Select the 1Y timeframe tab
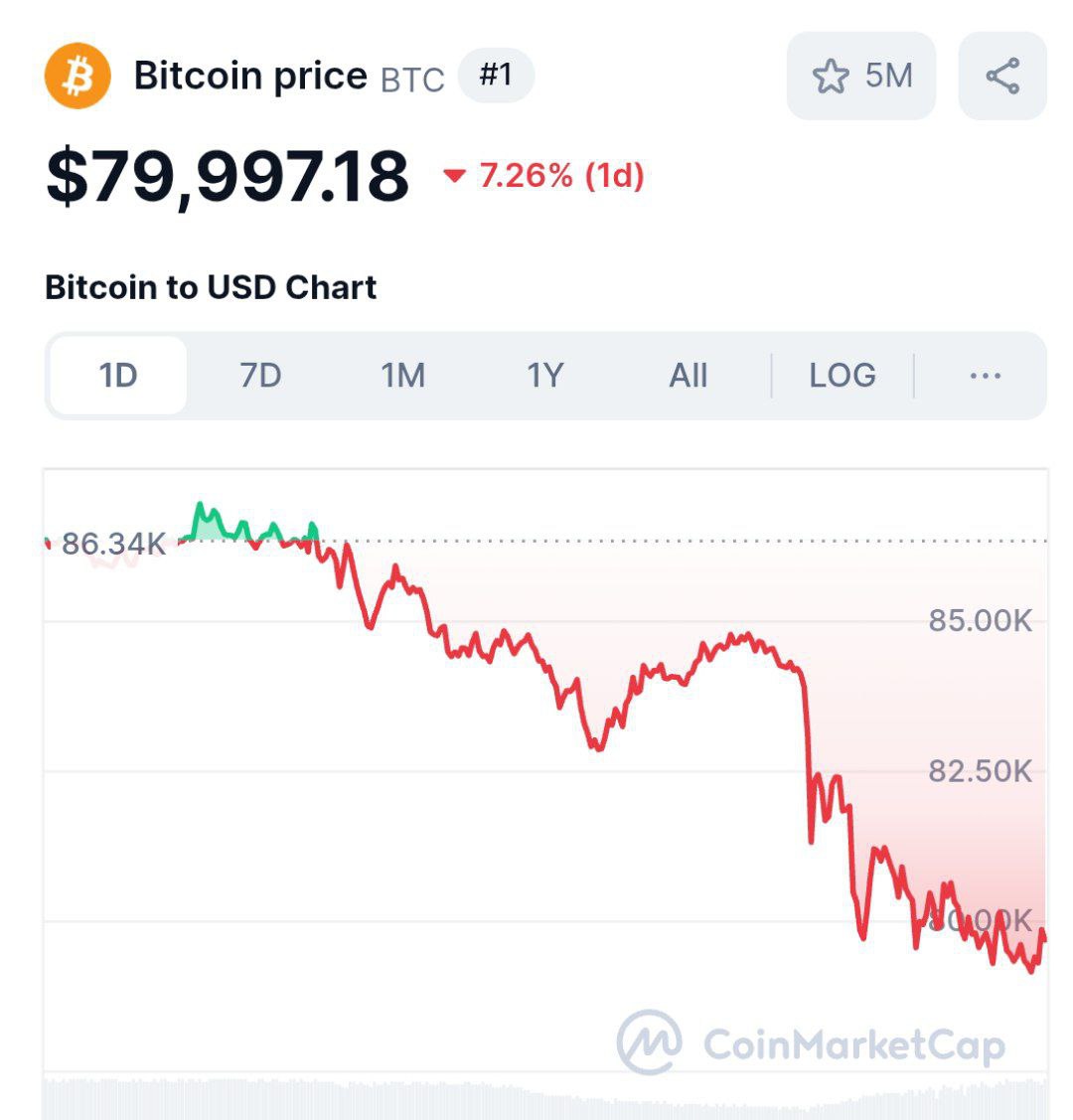Image resolution: width=1073 pixels, height=1120 pixels. [x=546, y=375]
